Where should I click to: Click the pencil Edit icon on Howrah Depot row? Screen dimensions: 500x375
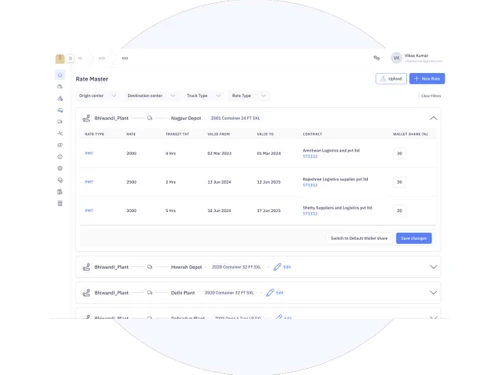(x=277, y=267)
